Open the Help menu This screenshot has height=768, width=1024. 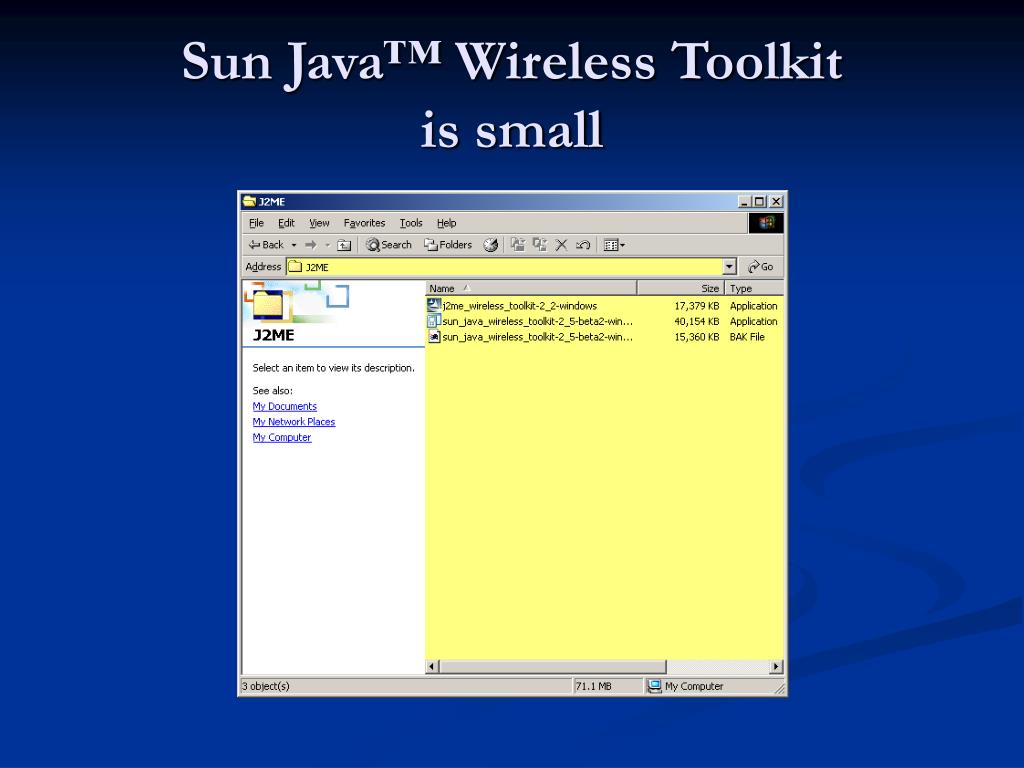[x=446, y=223]
